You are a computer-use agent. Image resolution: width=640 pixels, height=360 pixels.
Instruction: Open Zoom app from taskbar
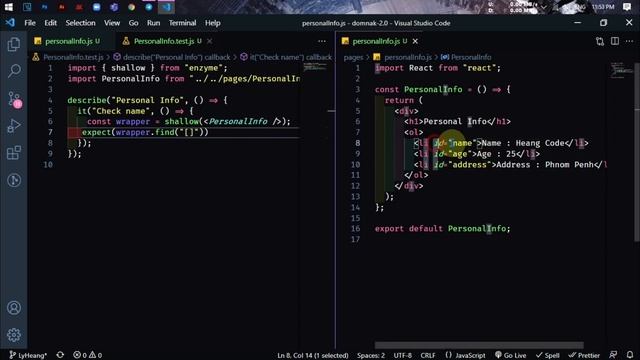pos(96,7)
